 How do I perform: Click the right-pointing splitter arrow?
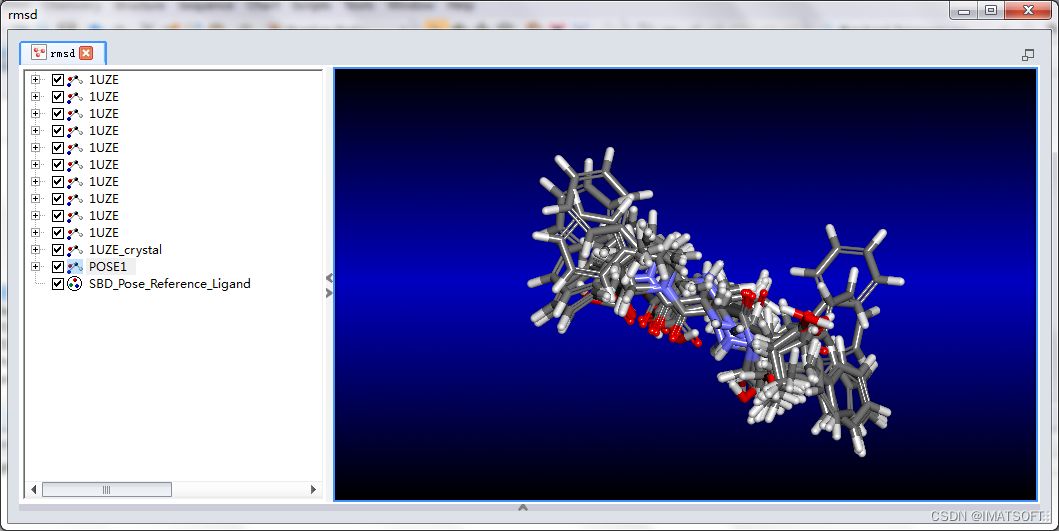(329, 293)
